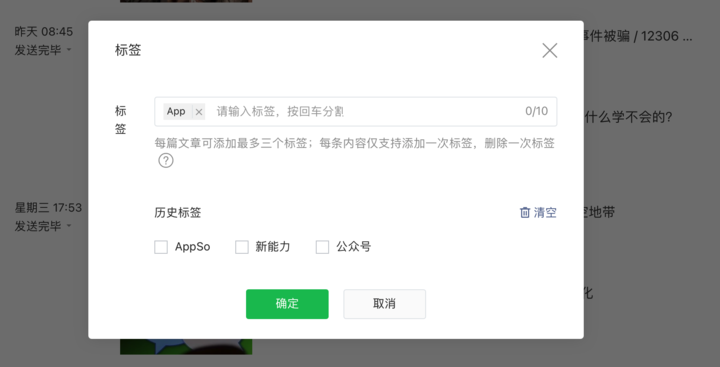This screenshot has height=367, width=720.
Task: Select the App tag chip in the field
Action: (176, 112)
